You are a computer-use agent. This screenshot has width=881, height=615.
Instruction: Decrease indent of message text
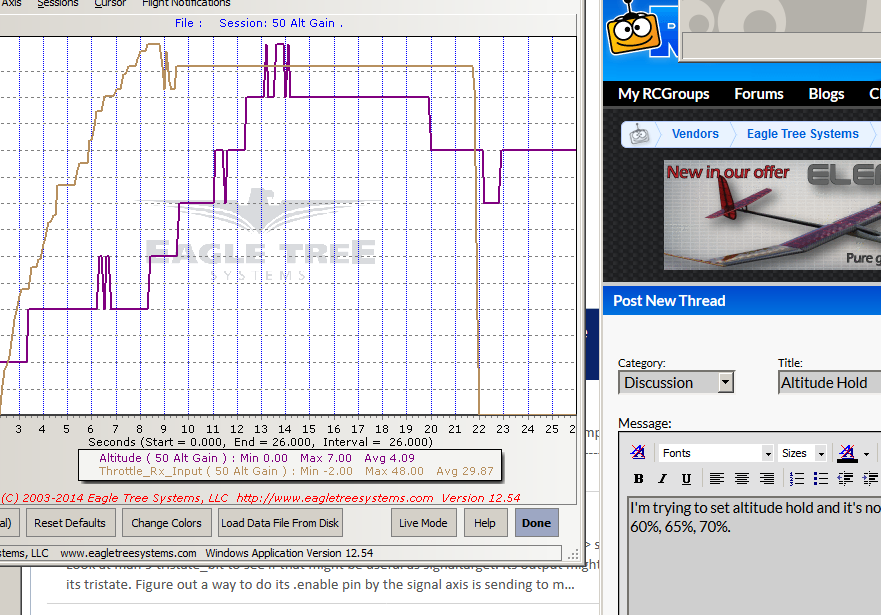[845, 479]
